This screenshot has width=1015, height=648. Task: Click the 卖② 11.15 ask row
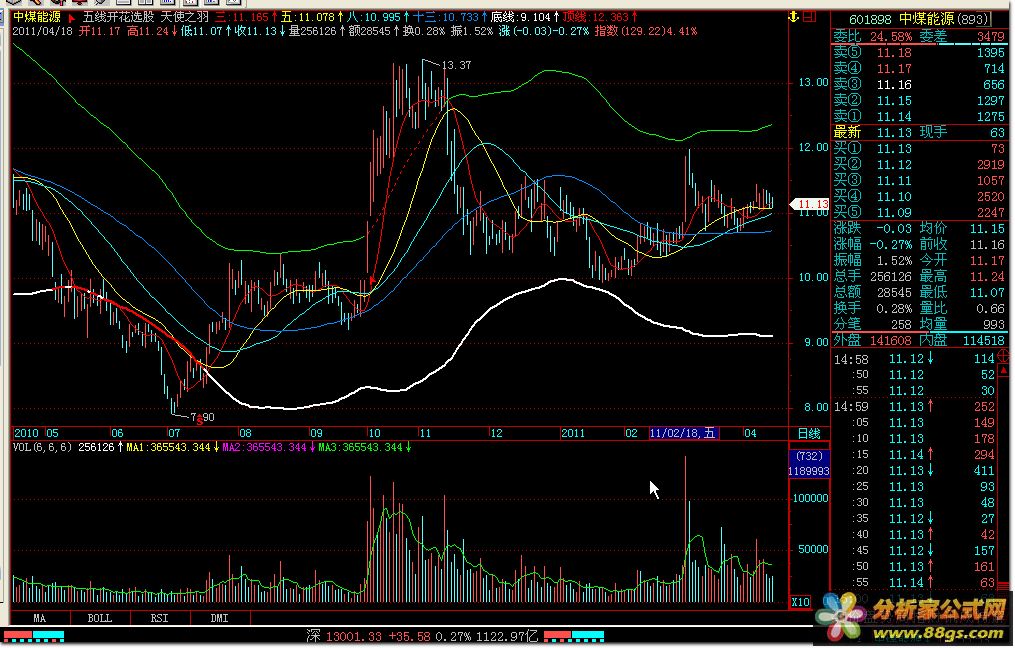coord(919,101)
